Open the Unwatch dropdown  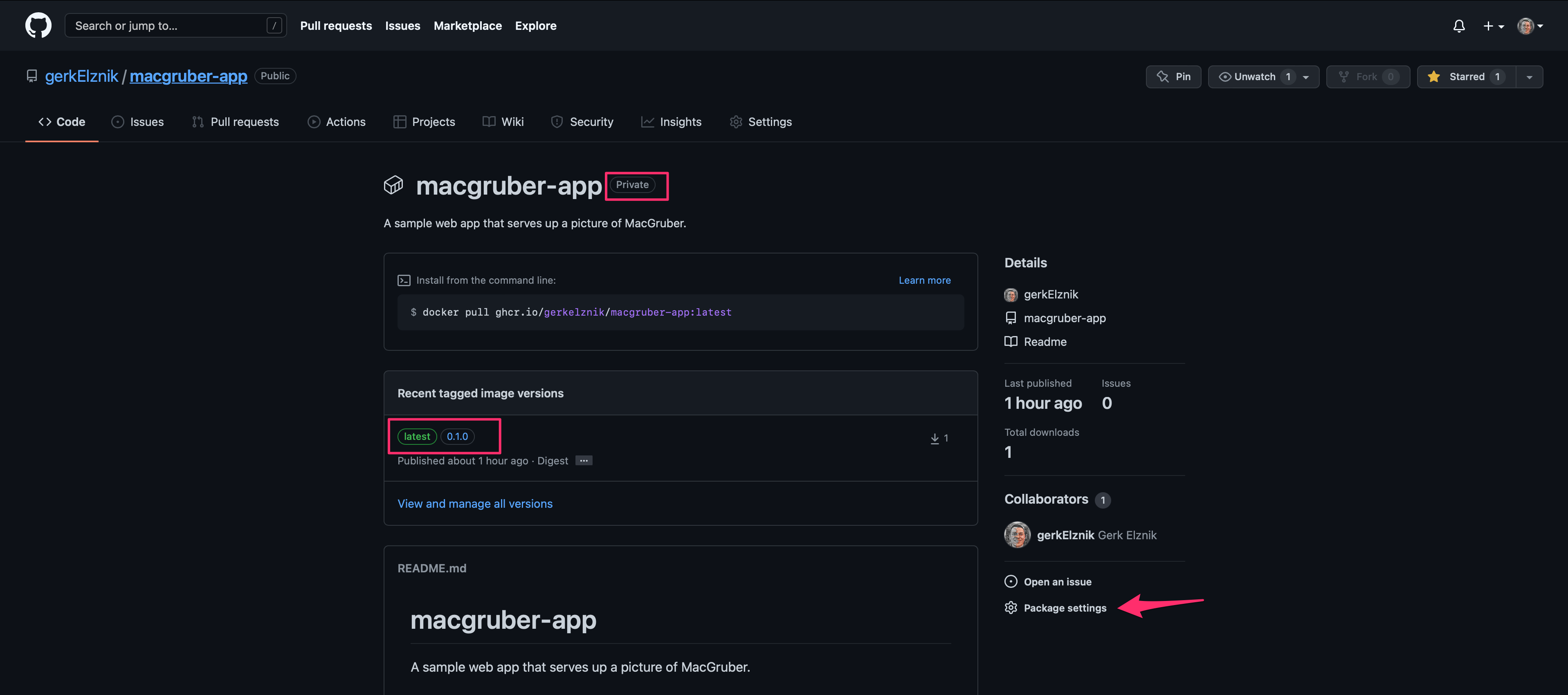pyautogui.click(x=1263, y=77)
